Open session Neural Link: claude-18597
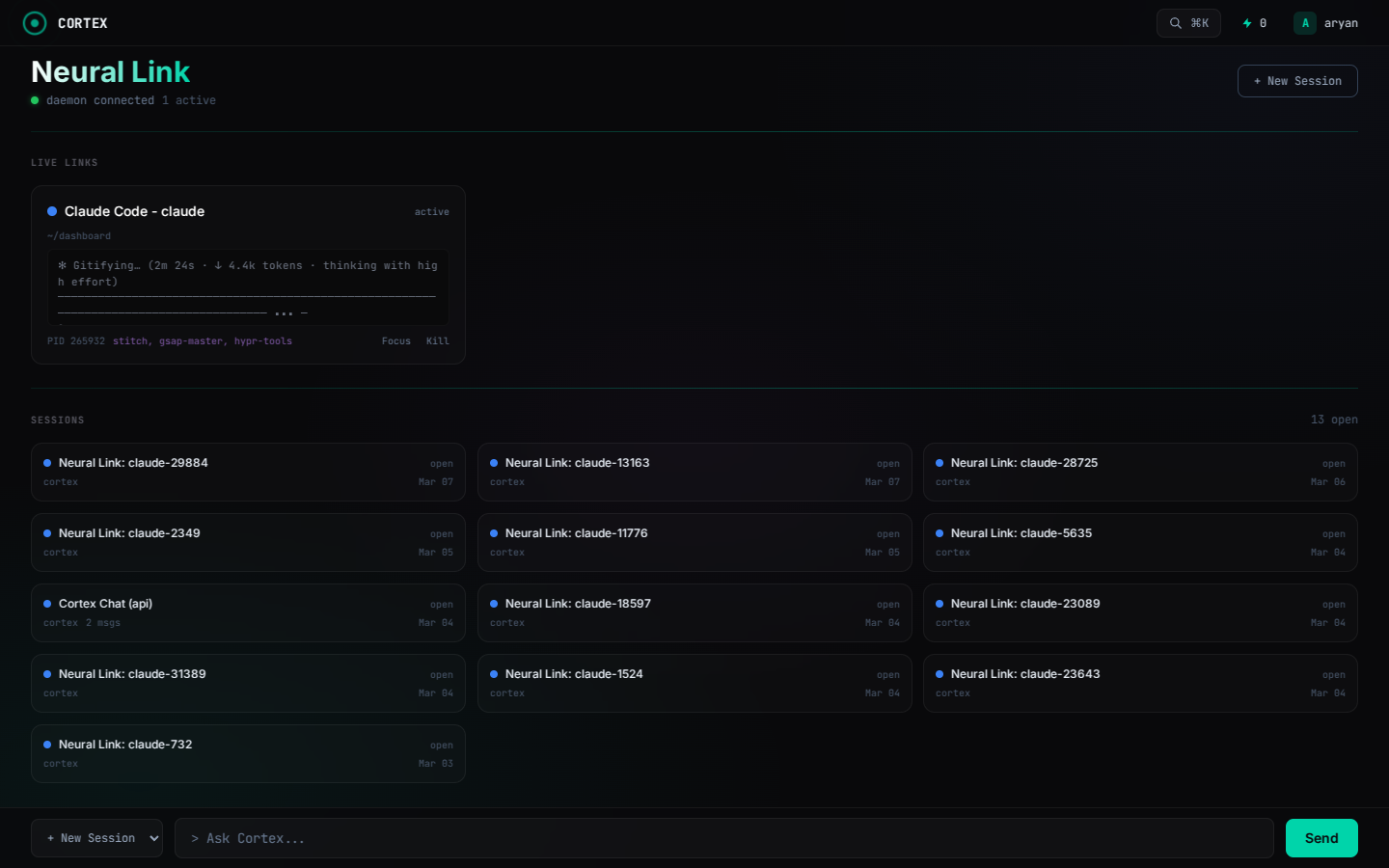Screen dimensions: 1389x868 point(694,612)
